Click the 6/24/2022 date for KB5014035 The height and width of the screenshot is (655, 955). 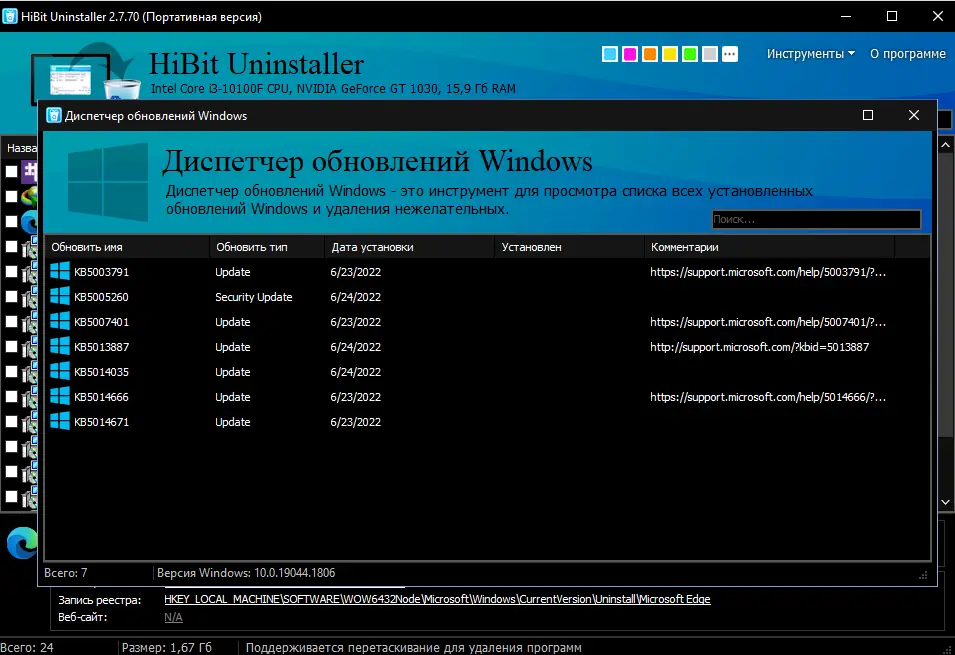(356, 372)
